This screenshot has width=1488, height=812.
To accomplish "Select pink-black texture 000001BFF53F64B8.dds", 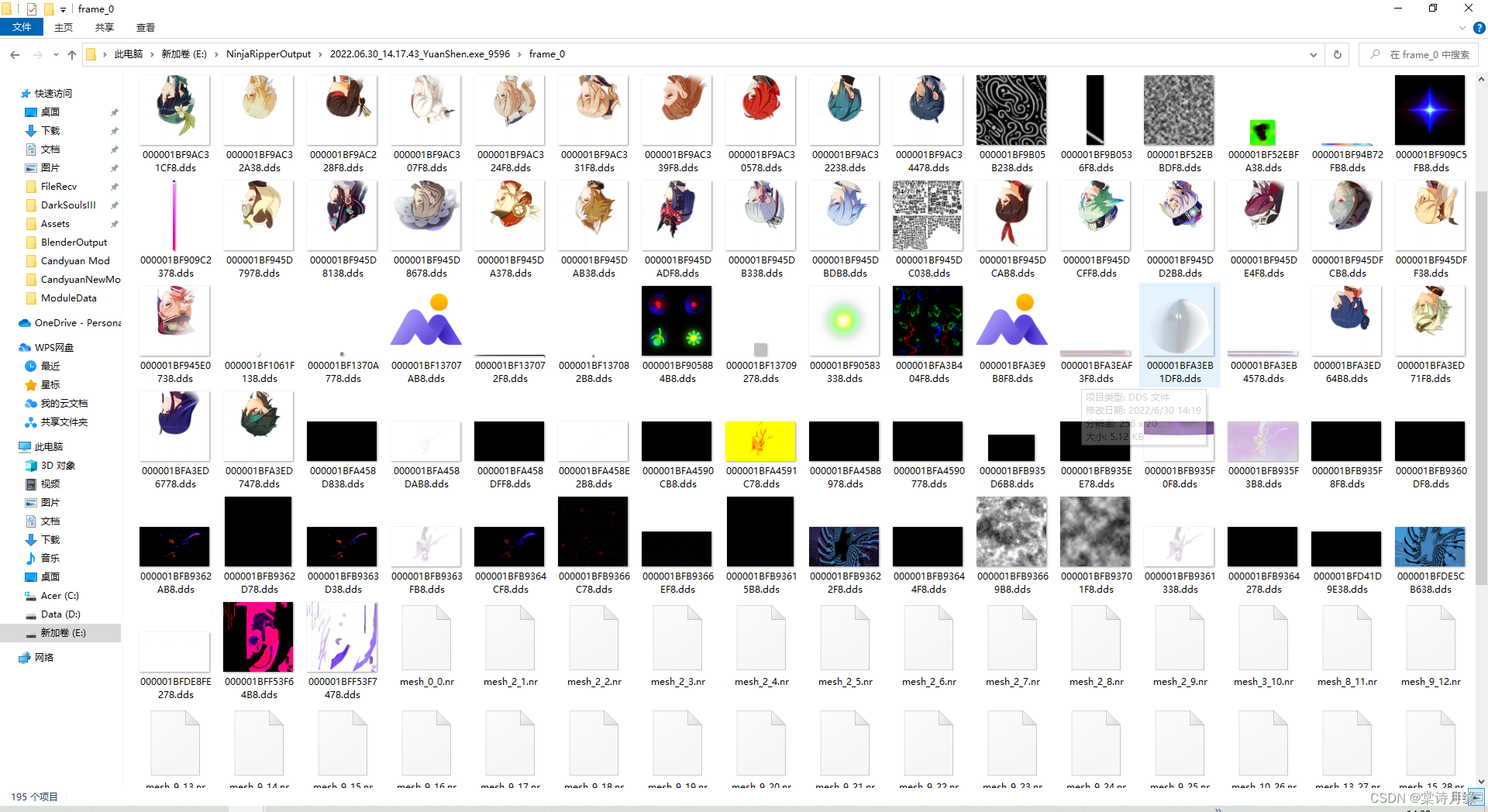I will click(259, 651).
